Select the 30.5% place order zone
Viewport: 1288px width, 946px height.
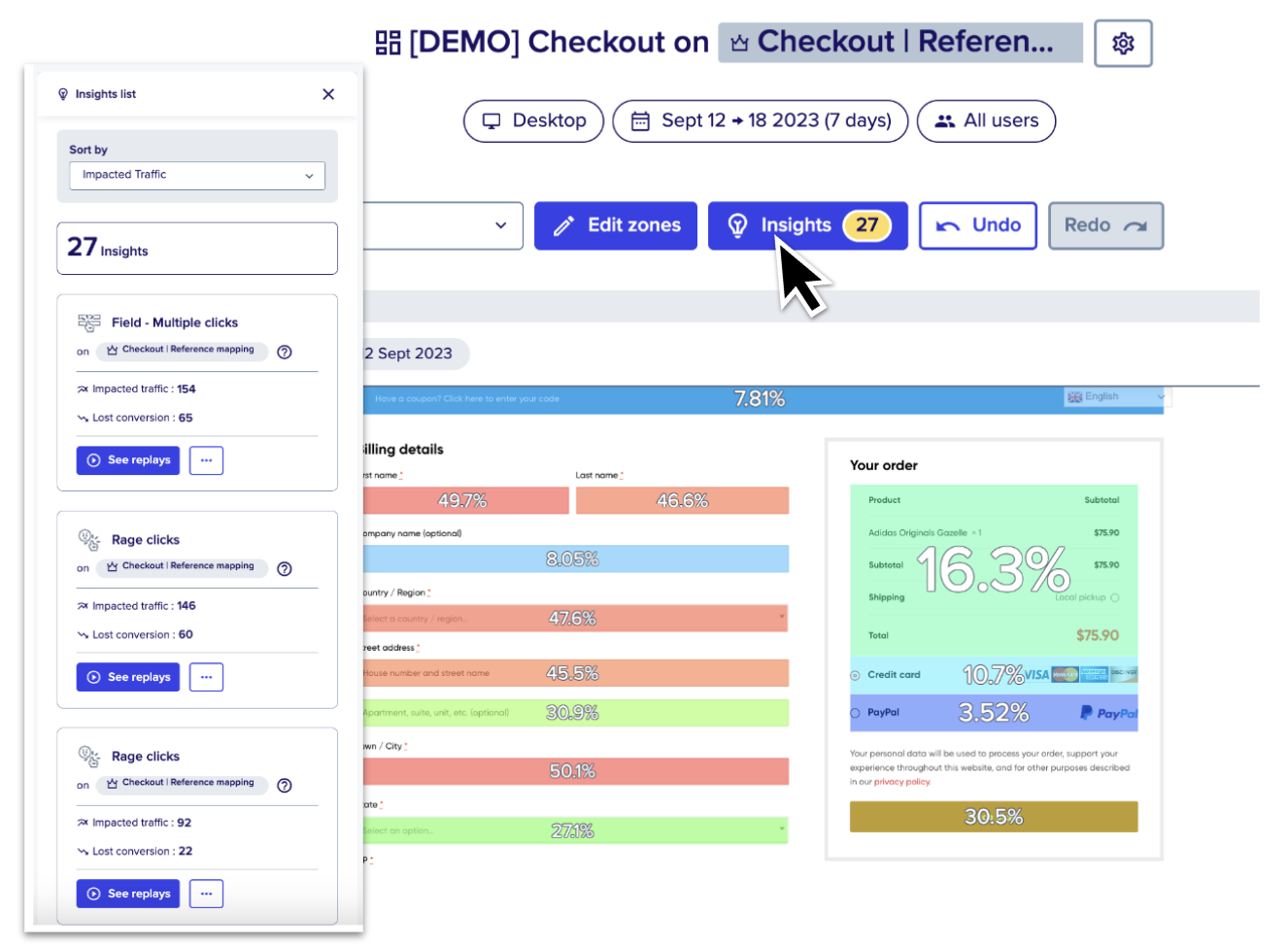pos(994,817)
